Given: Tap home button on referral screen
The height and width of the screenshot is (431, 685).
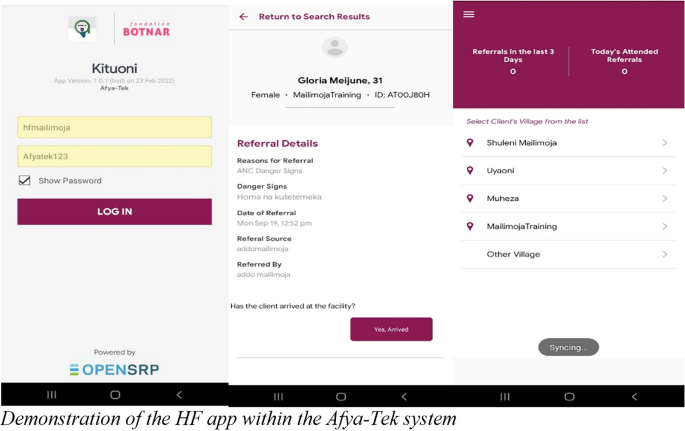Looking at the screenshot, I should pos(341,397).
